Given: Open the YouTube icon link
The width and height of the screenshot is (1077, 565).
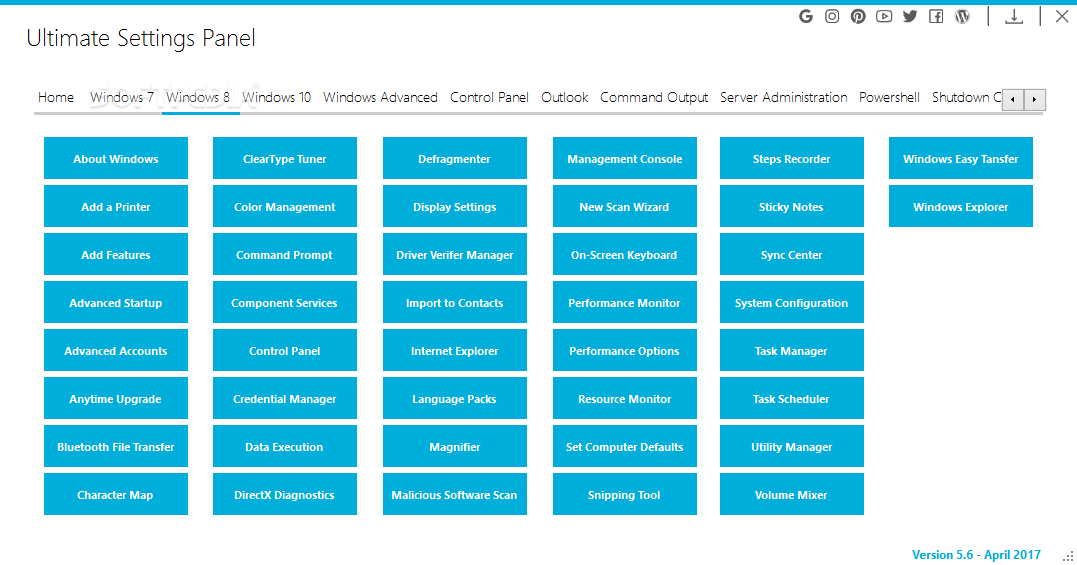Looking at the screenshot, I should point(884,16).
